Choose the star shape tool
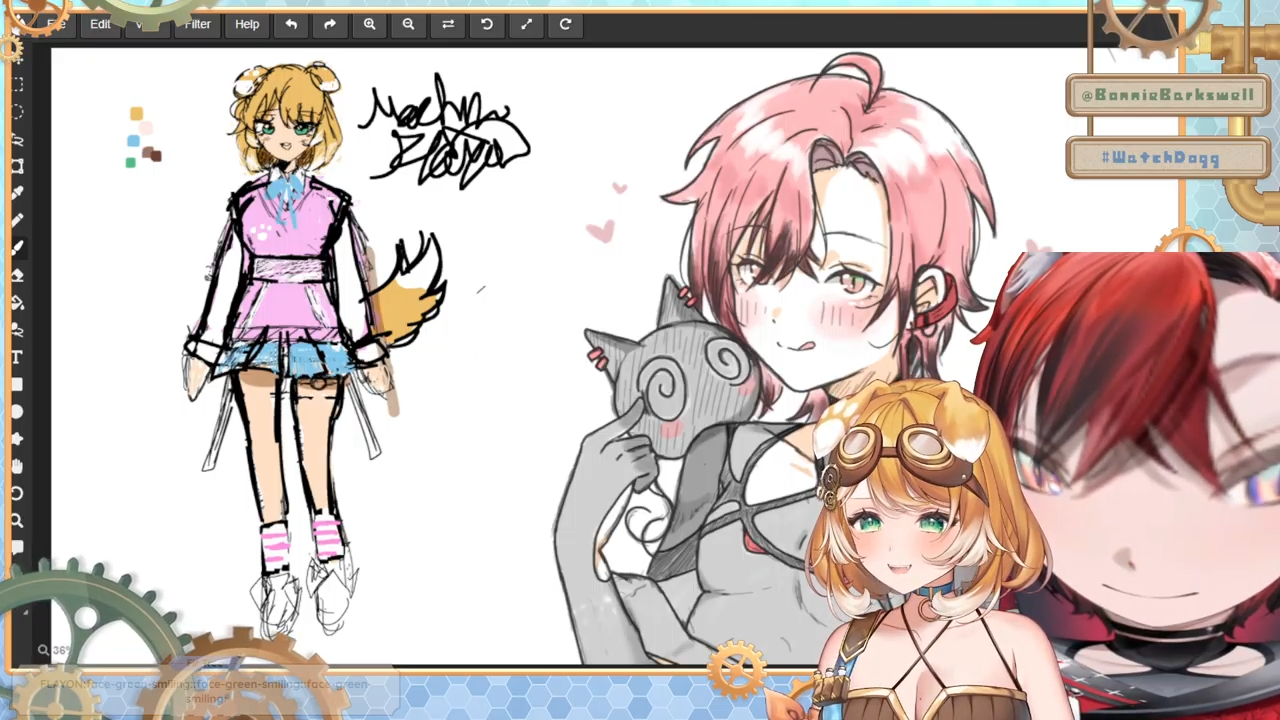The height and width of the screenshot is (720, 1280). [18, 439]
